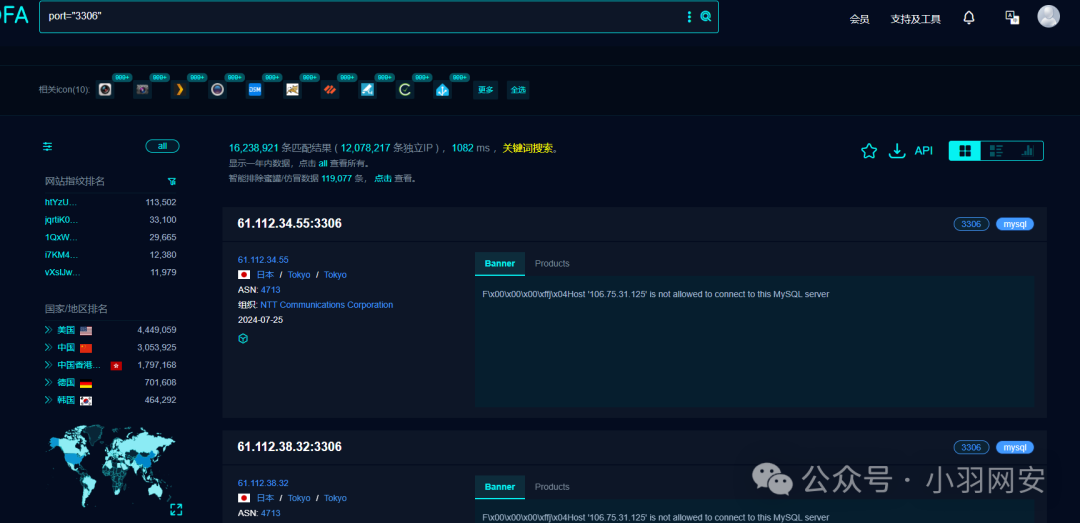Filter by the blue DSM icon
Screen dimensions: 1080x523
coord(255,90)
